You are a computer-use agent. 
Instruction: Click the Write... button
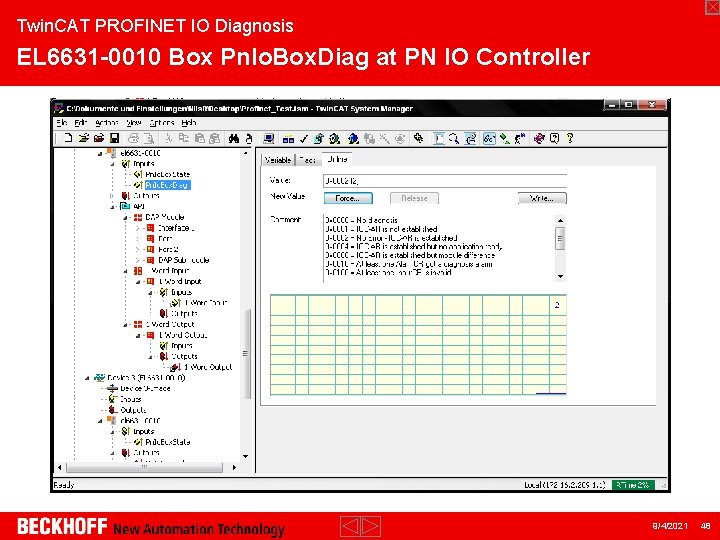[x=542, y=198]
